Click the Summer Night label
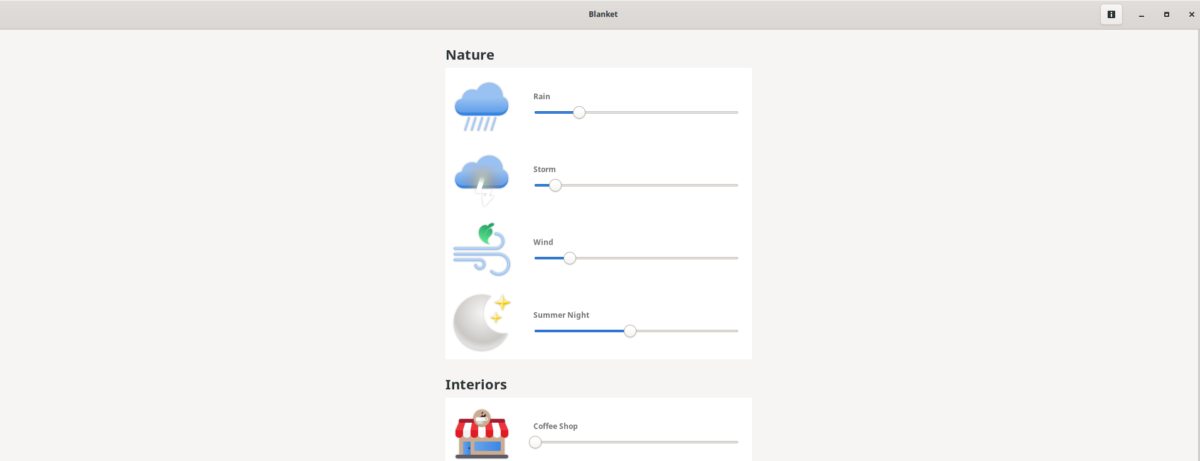This screenshot has width=1200, height=461. pyautogui.click(x=561, y=315)
